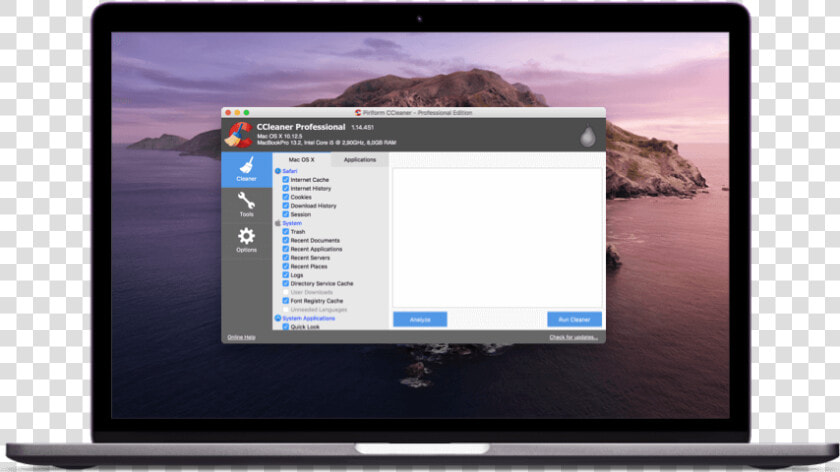840x472 pixels.
Task: Click the green zoom window button
Action: coord(246,113)
